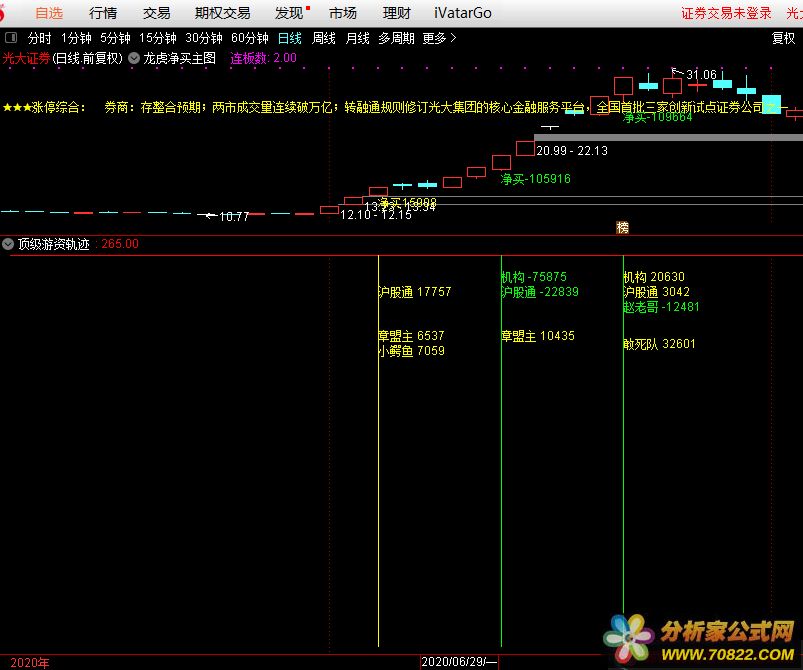Click the 机构 20630 entry
Image resolution: width=803 pixels, height=670 pixels.
pos(654,277)
